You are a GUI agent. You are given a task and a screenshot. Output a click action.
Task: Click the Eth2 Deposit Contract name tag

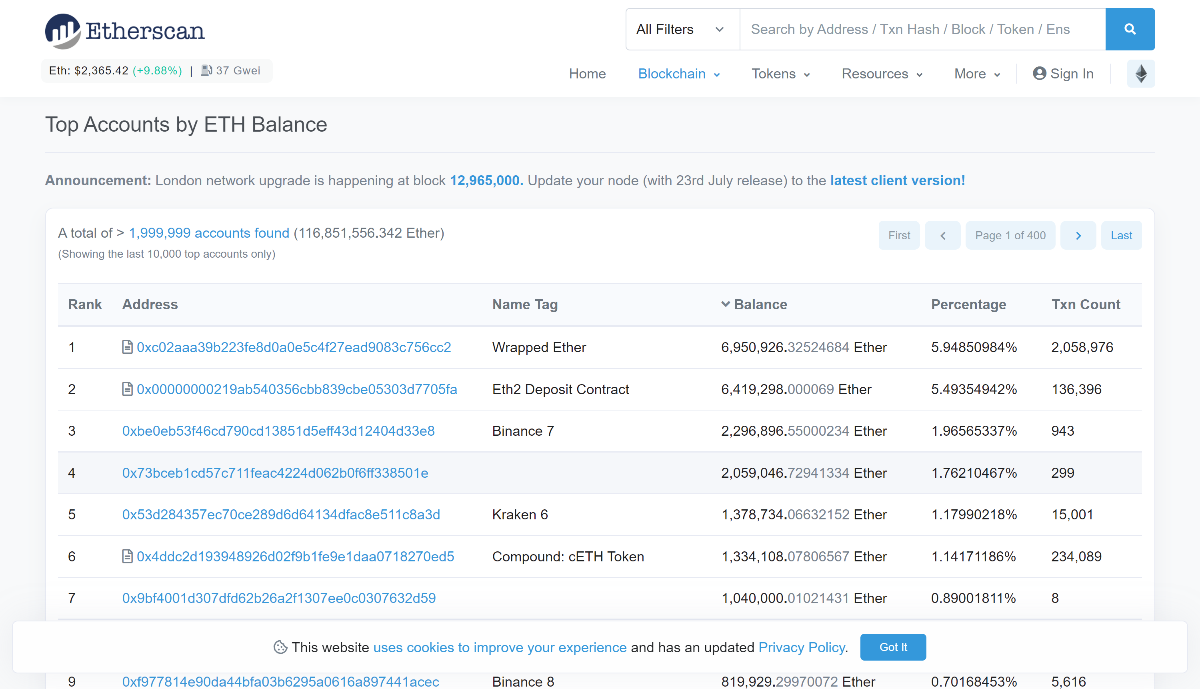click(561, 390)
